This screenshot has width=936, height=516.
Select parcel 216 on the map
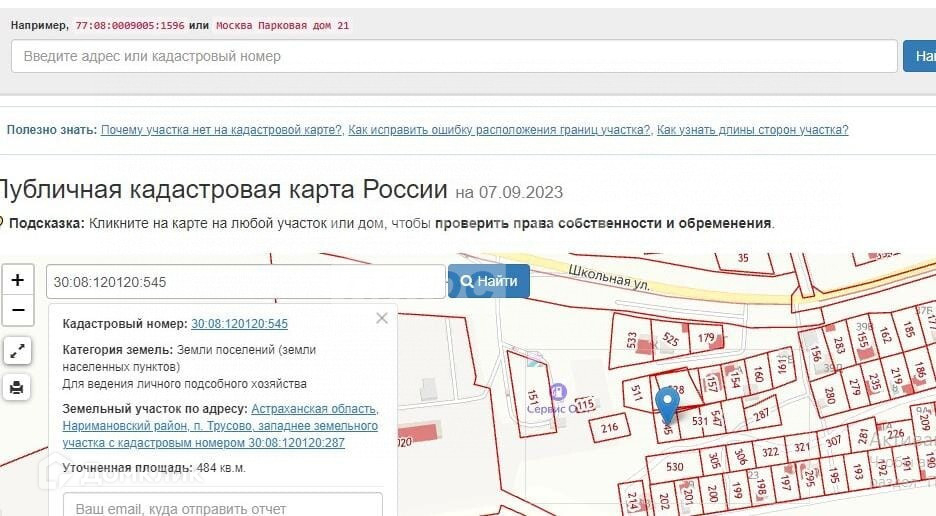pos(609,428)
